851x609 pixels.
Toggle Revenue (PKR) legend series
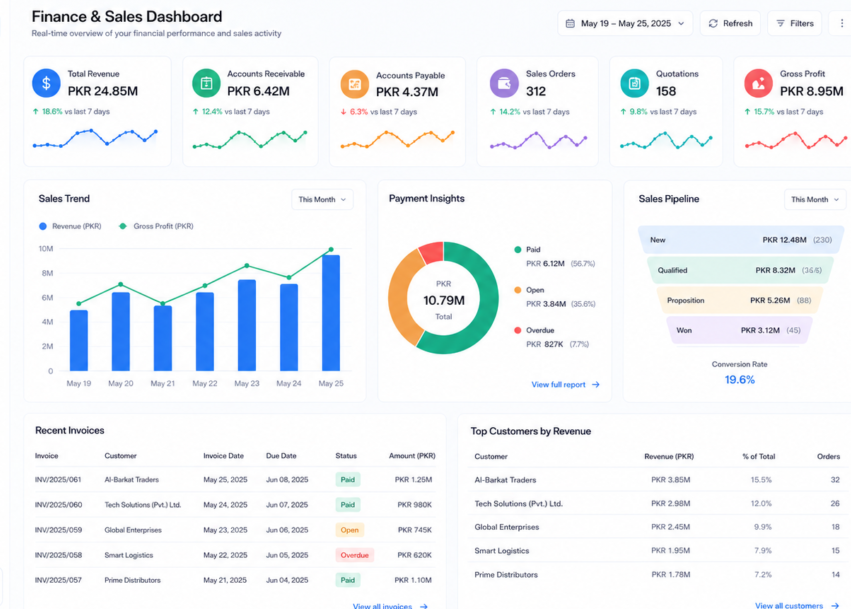point(70,226)
